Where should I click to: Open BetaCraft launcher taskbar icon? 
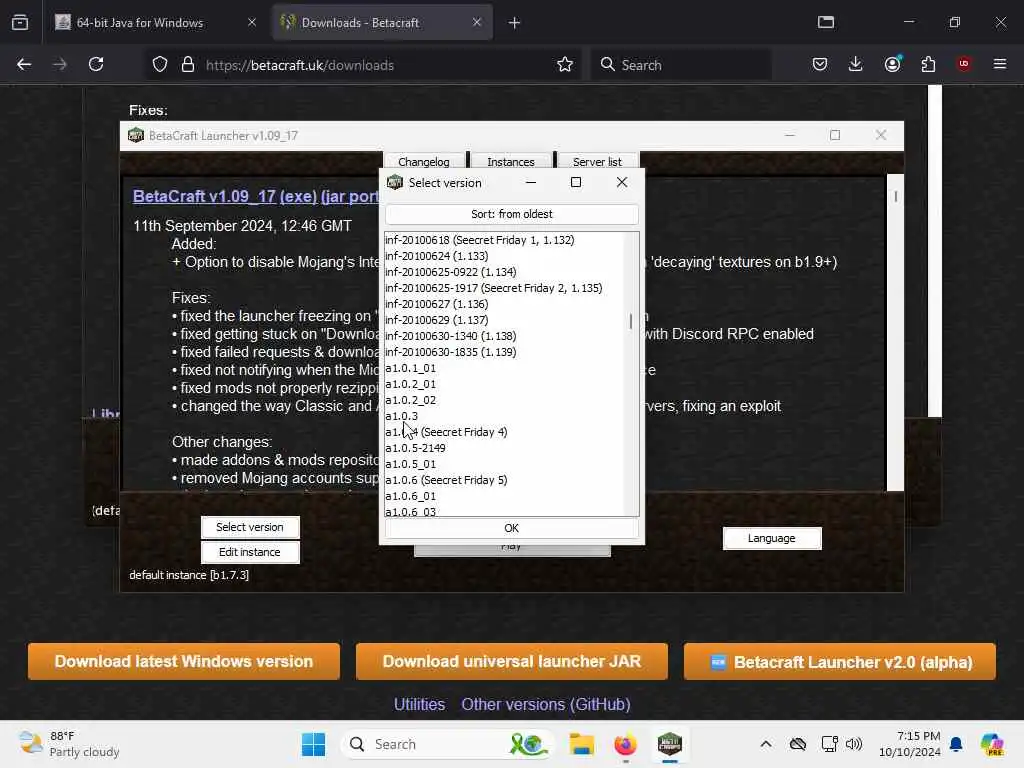click(x=670, y=744)
